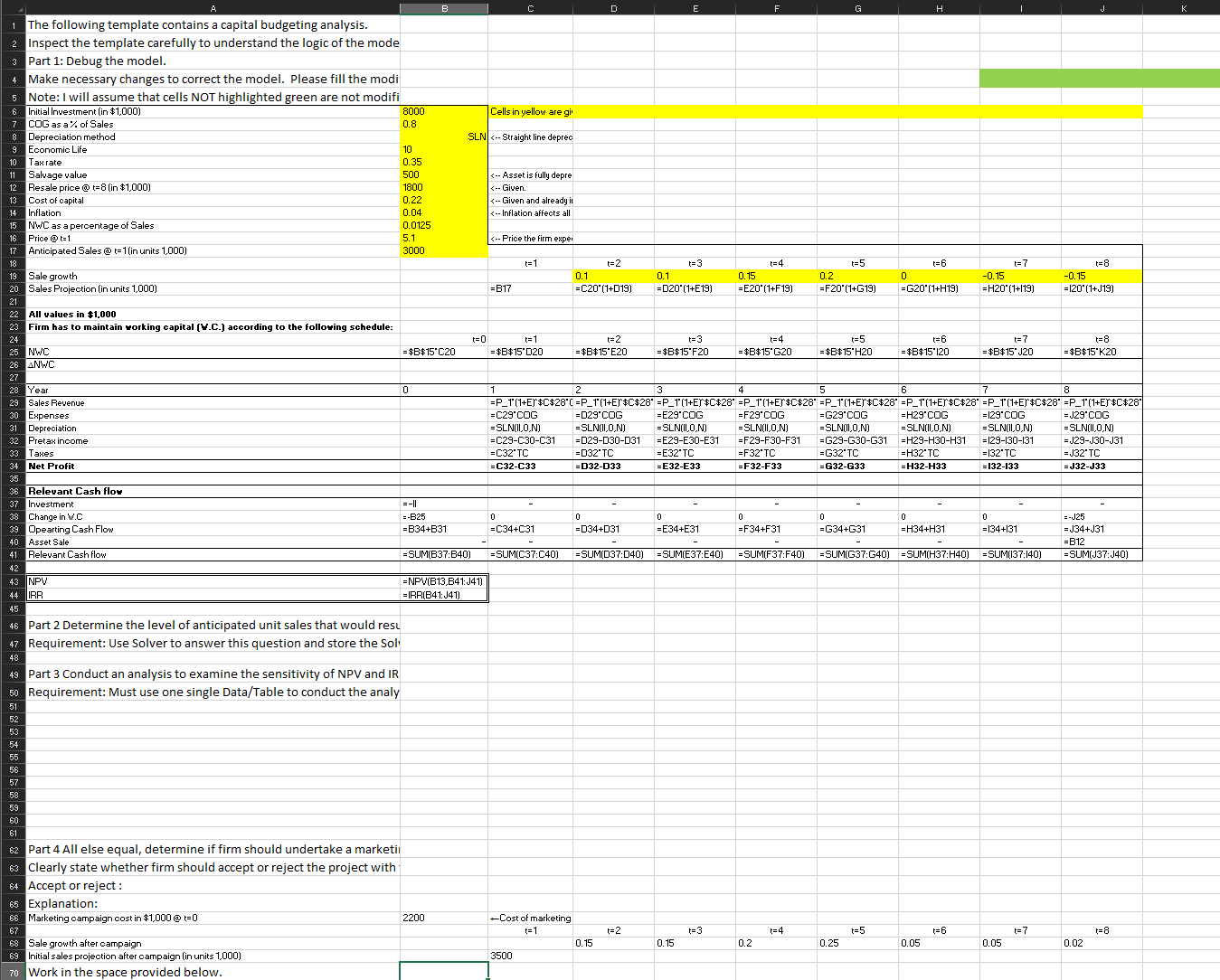This screenshot has height=980, width=1220.
Task: Click the Anticipated Sales value 3000
Action: (444, 250)
